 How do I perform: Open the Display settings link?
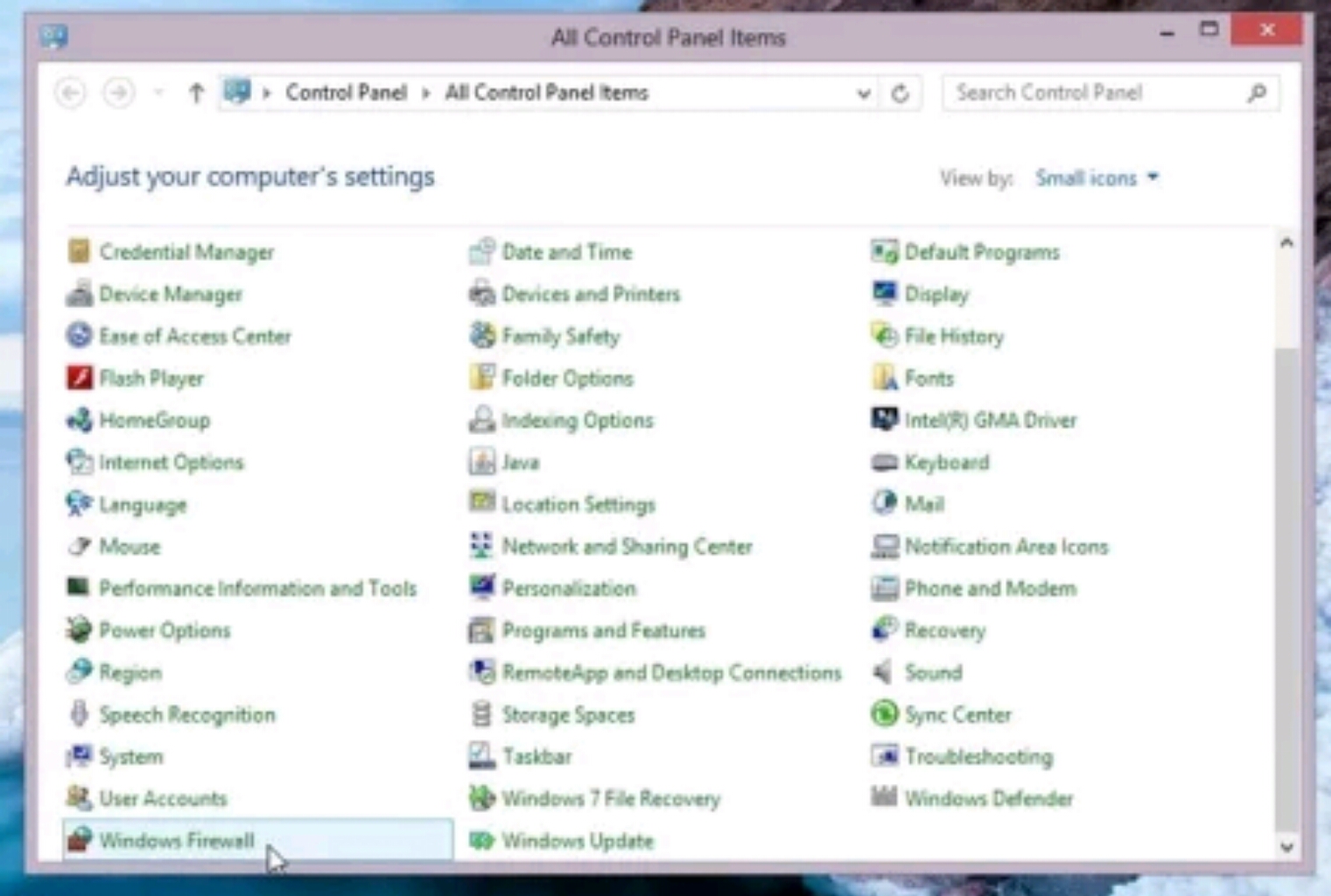click(936, 294)
